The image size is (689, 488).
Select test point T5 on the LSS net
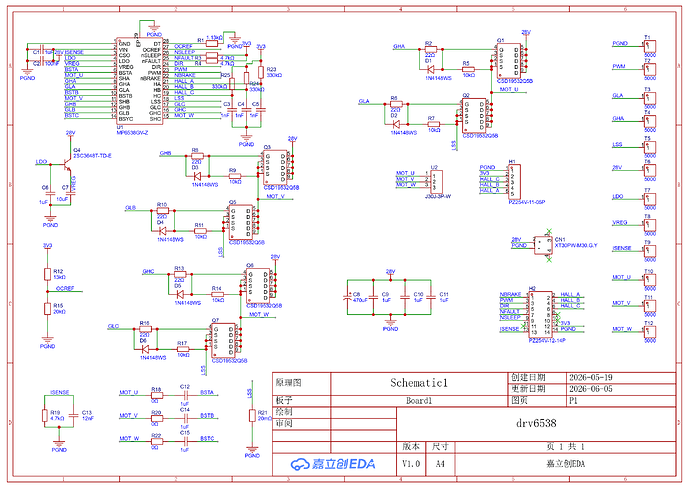point(650,147)
